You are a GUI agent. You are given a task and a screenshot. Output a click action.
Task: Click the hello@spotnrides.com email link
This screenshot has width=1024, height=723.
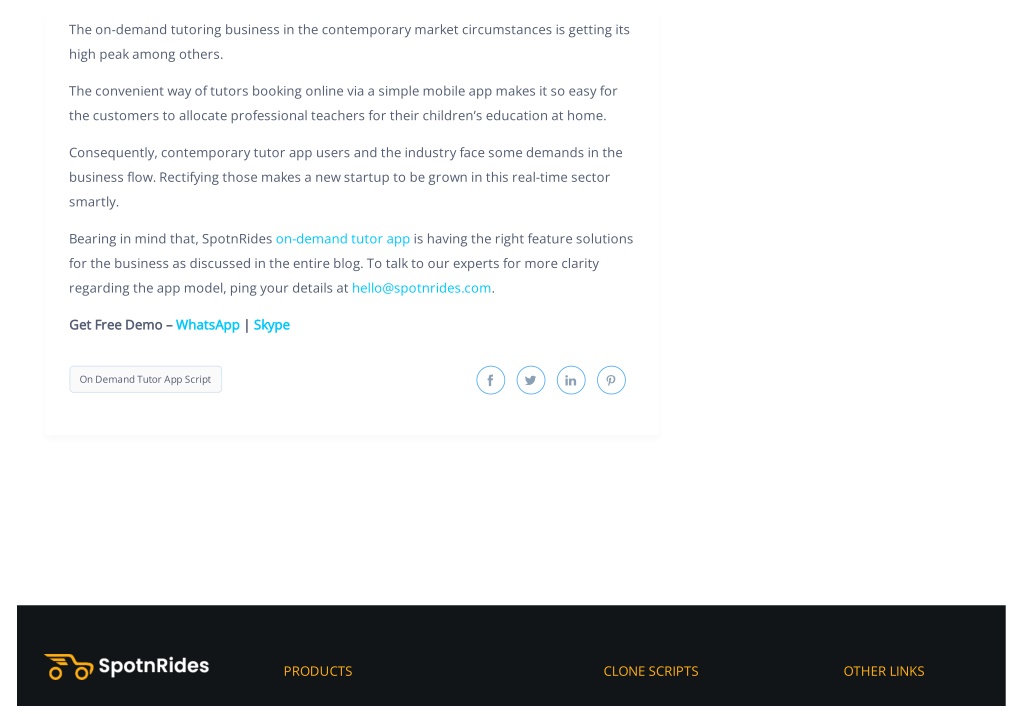point(421,288)
